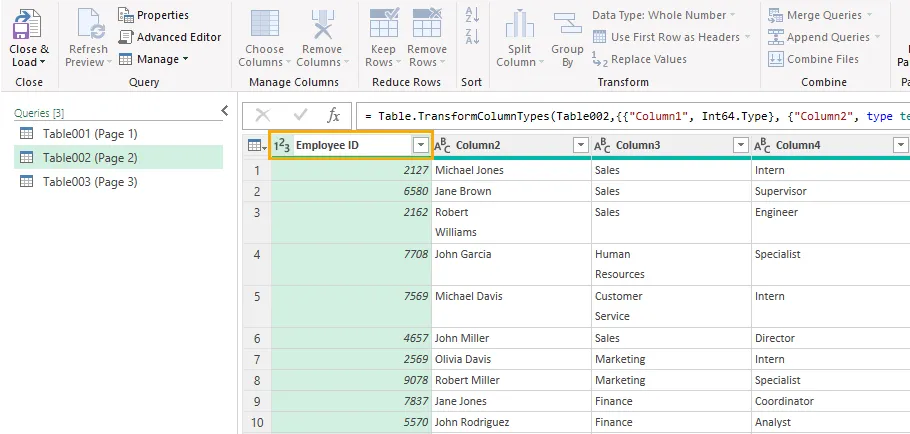Viewport: 910px width, 434px height.
Task: Click the fx formula function icon
Action: coord(334,115)
